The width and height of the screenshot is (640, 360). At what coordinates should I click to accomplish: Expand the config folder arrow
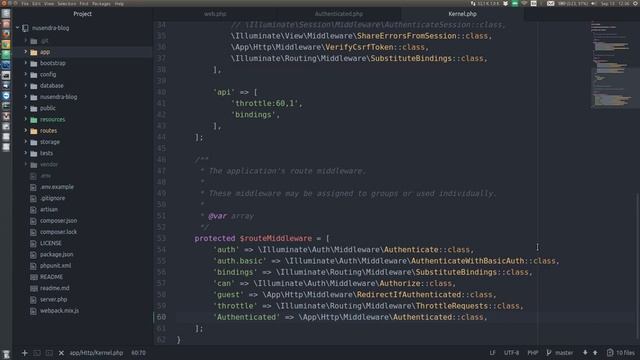point(26,74)
